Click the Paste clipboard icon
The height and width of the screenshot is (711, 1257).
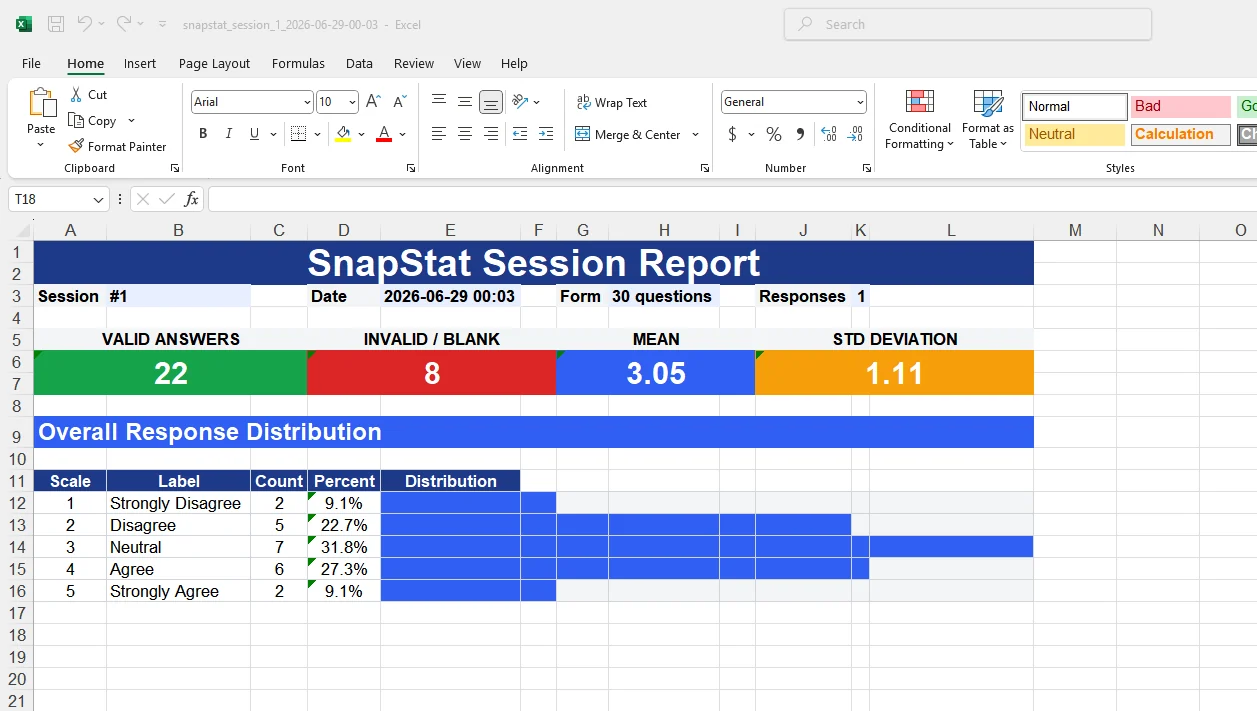[x=42, y=103]
